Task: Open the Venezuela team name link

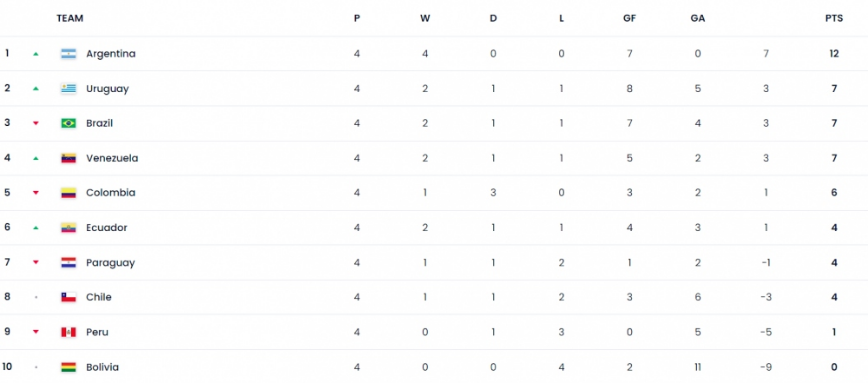Action: click(x=112, y=158)
